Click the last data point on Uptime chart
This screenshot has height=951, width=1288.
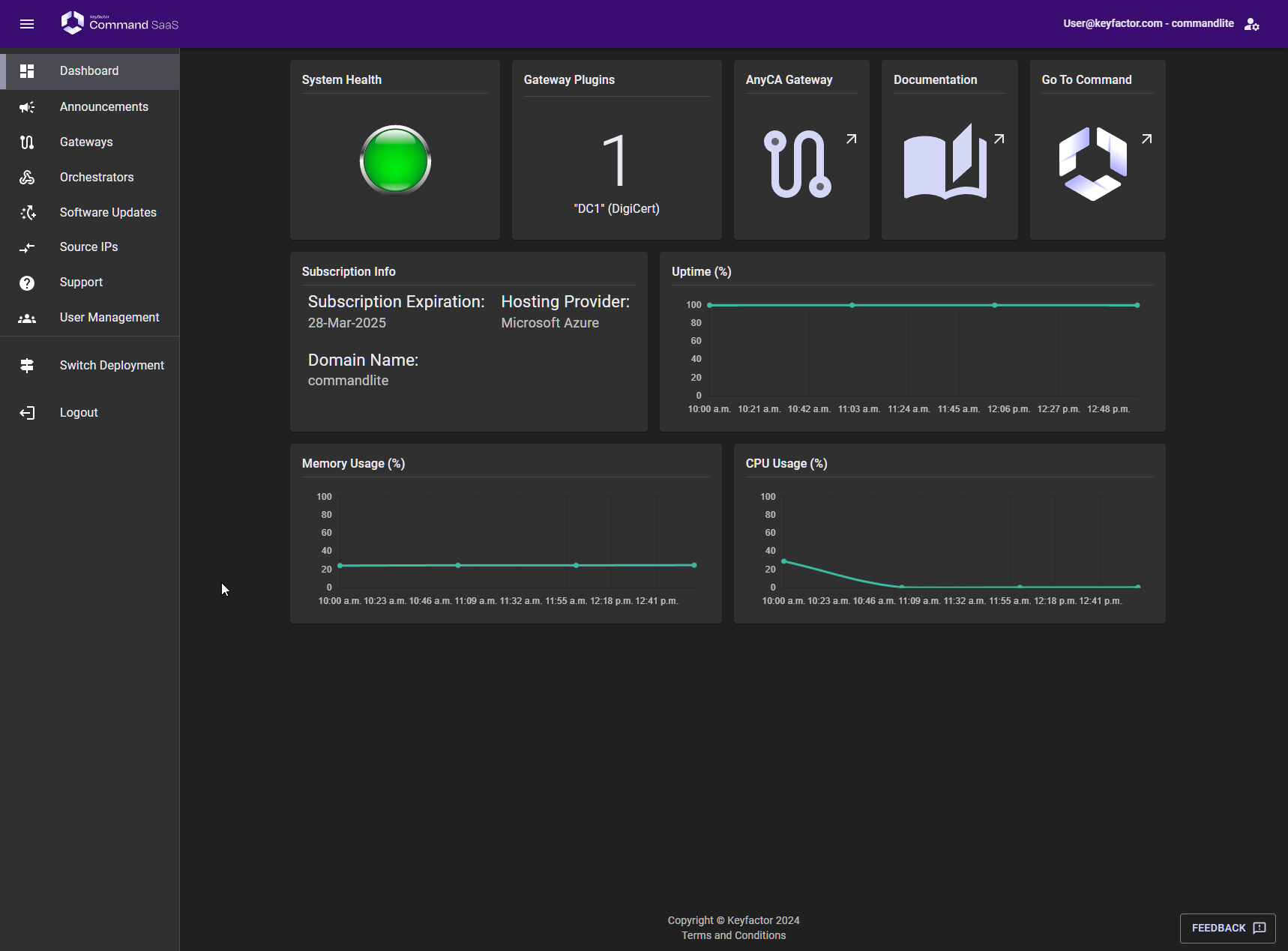click(1137, 305)
